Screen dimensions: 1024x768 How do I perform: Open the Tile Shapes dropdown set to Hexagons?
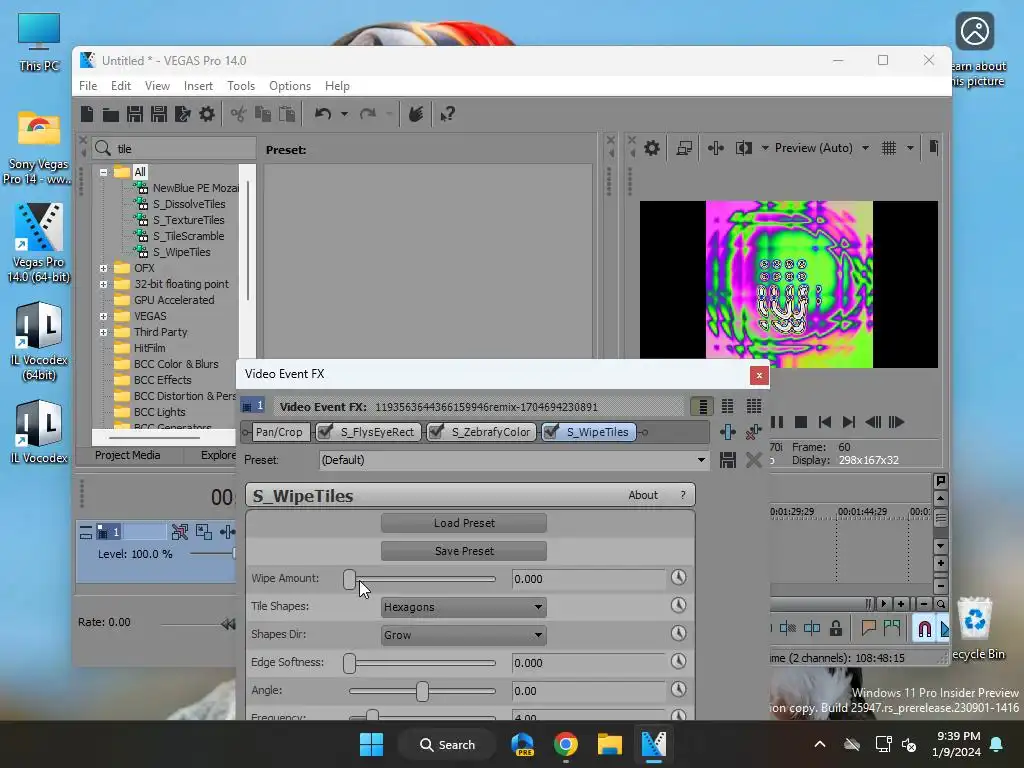464,607
